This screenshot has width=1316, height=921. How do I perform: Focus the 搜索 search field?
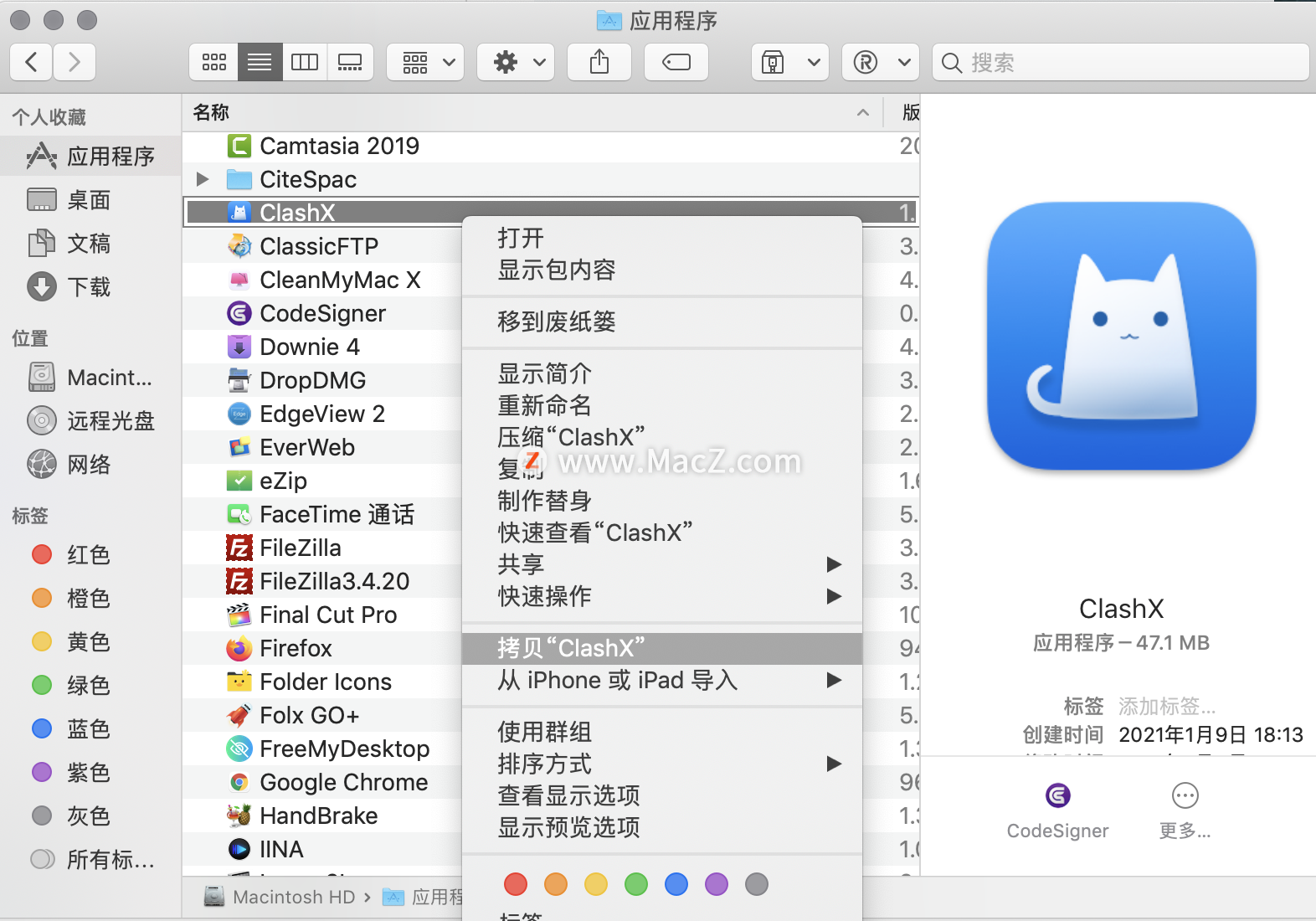point(1121,62)
